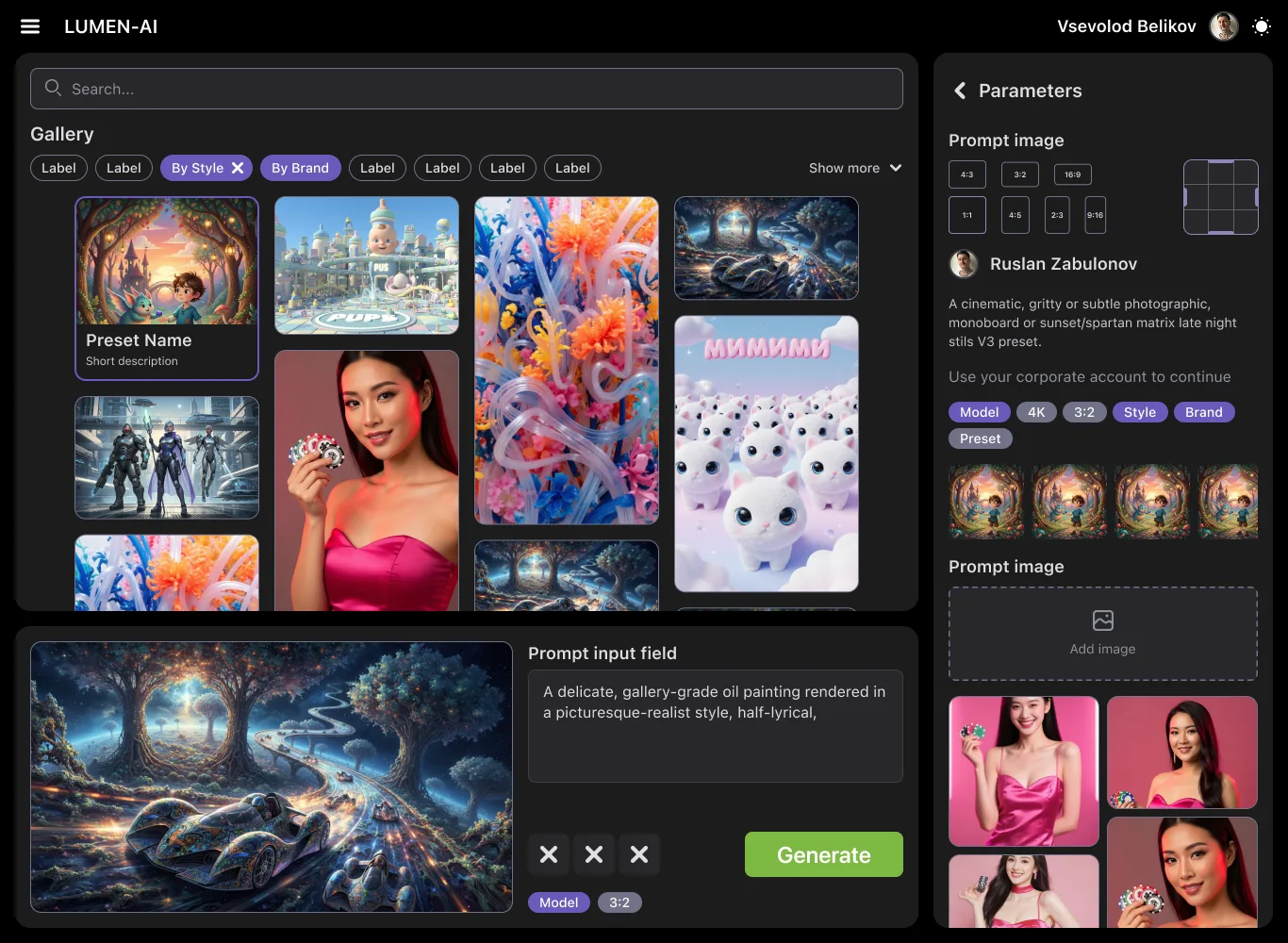Click the middle X button beside Generate

(594, 854)
